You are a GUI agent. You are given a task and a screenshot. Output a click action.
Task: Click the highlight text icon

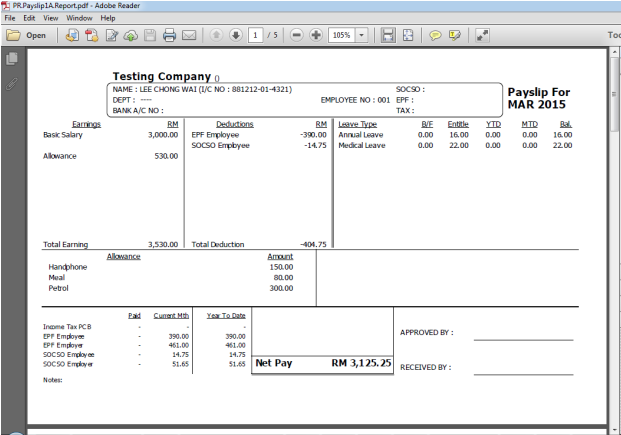(x=455, y=35)
